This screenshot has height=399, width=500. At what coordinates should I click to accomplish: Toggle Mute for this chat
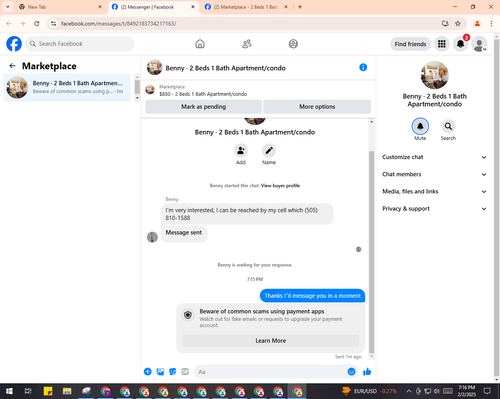point(420,126)
